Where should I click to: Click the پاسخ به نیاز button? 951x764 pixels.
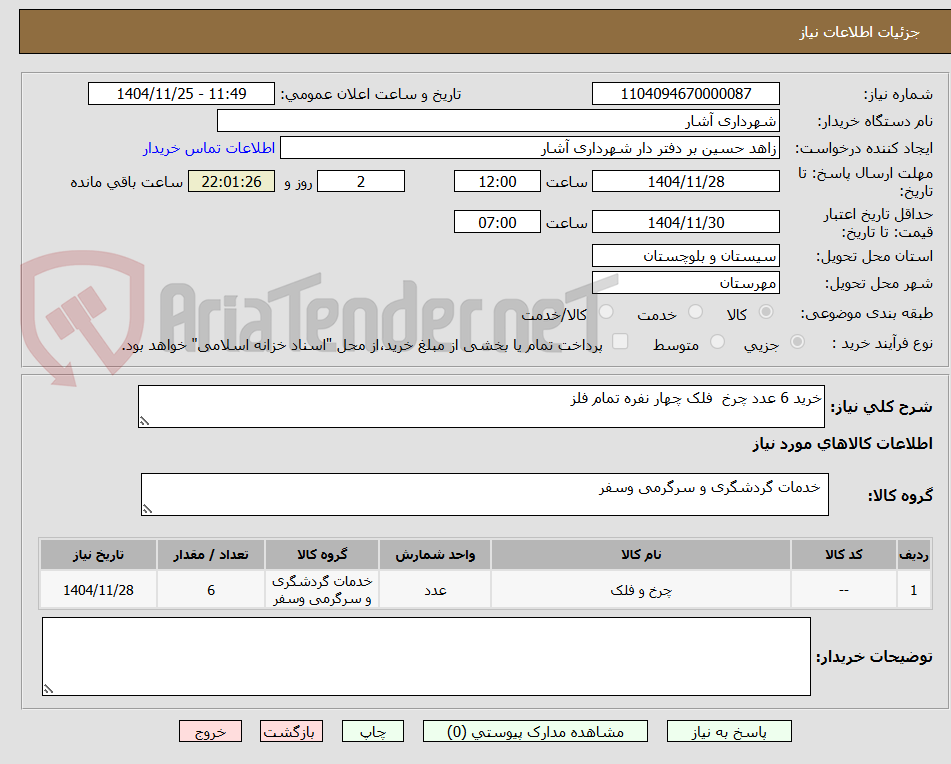click(729, 731)
